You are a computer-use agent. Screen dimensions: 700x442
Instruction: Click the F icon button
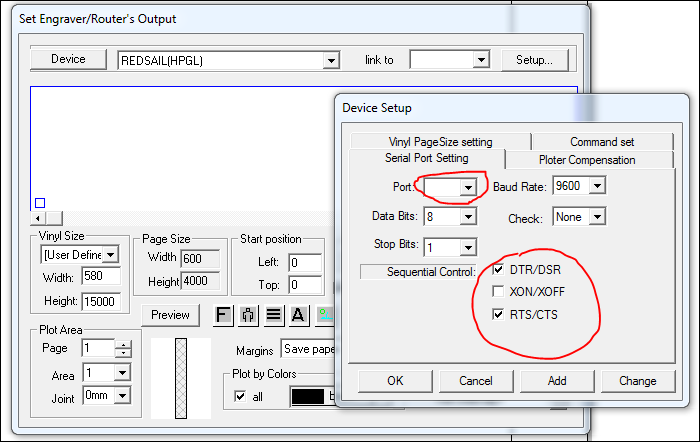[x=223, y=315]
